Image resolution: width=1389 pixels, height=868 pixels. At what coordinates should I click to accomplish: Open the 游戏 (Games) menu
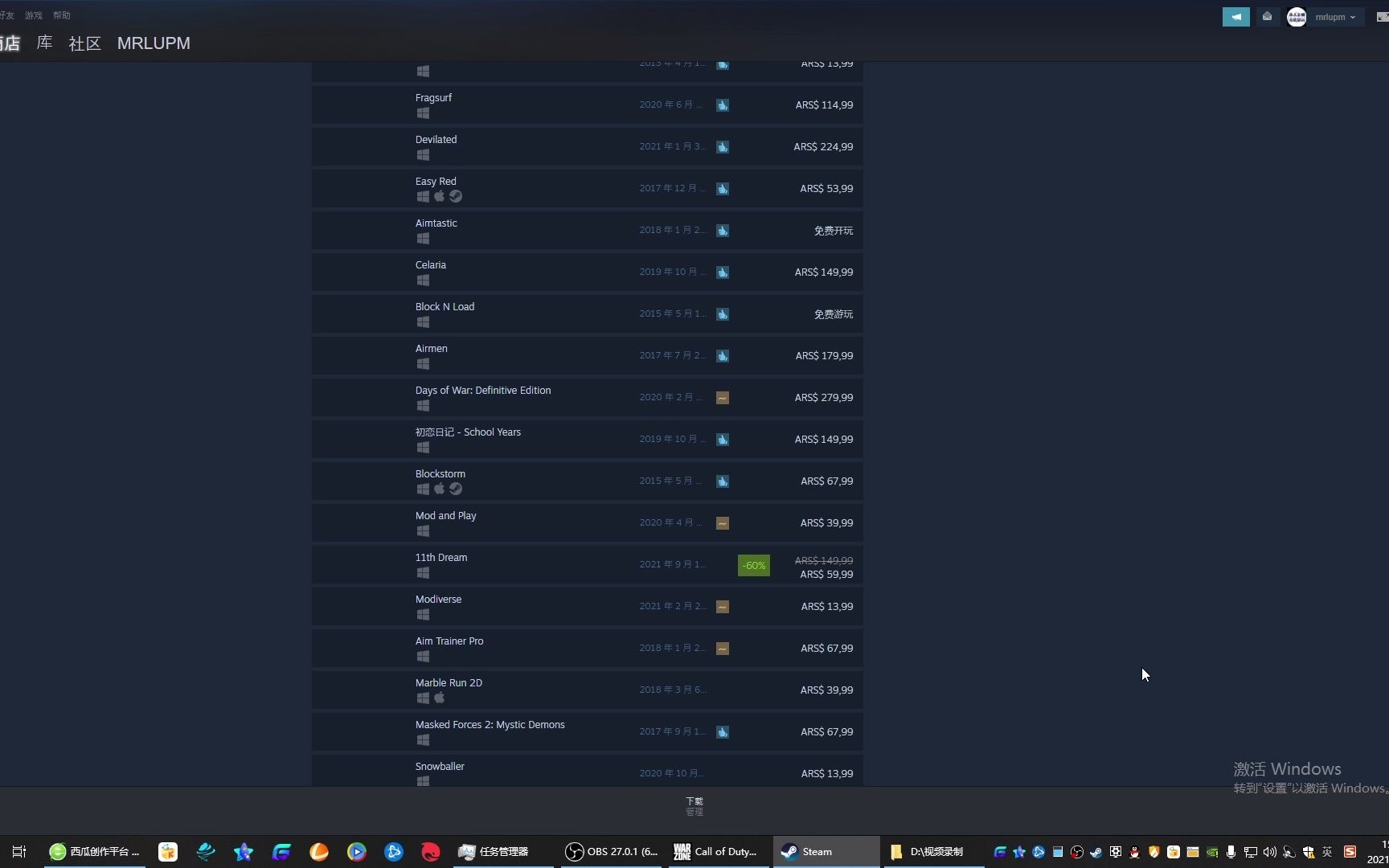pyautogui.click(x=34, y=15)
